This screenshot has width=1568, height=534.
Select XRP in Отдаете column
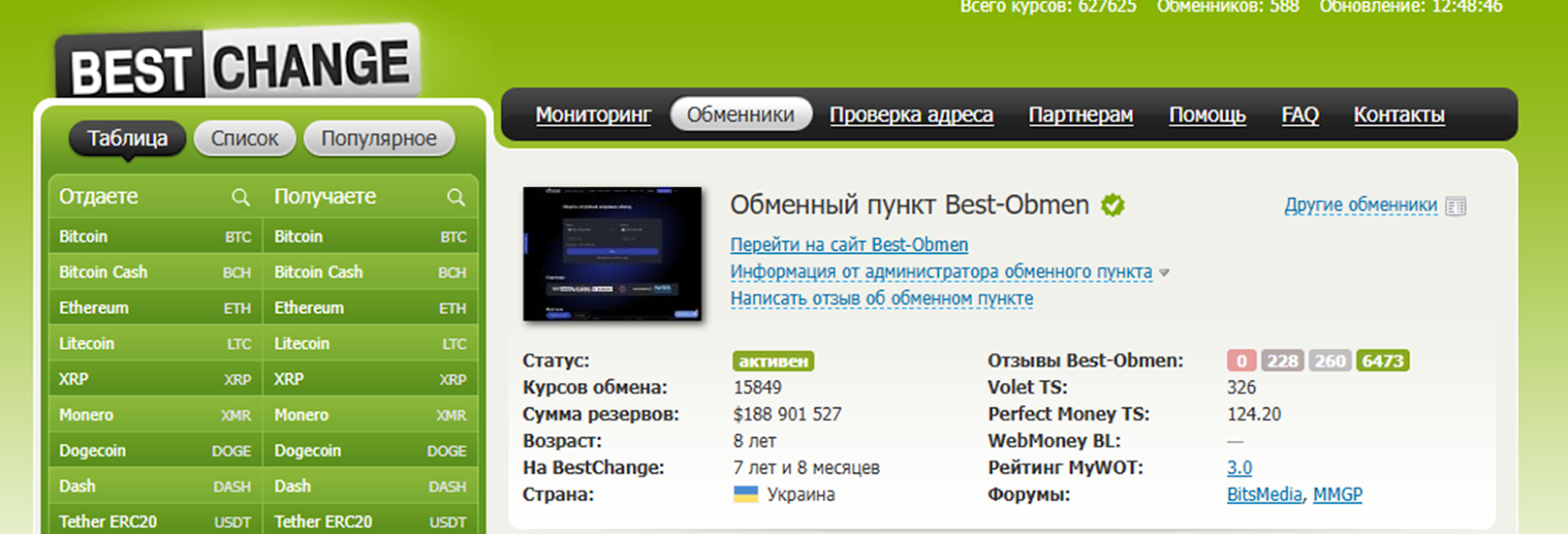click(x=155, y=379)
